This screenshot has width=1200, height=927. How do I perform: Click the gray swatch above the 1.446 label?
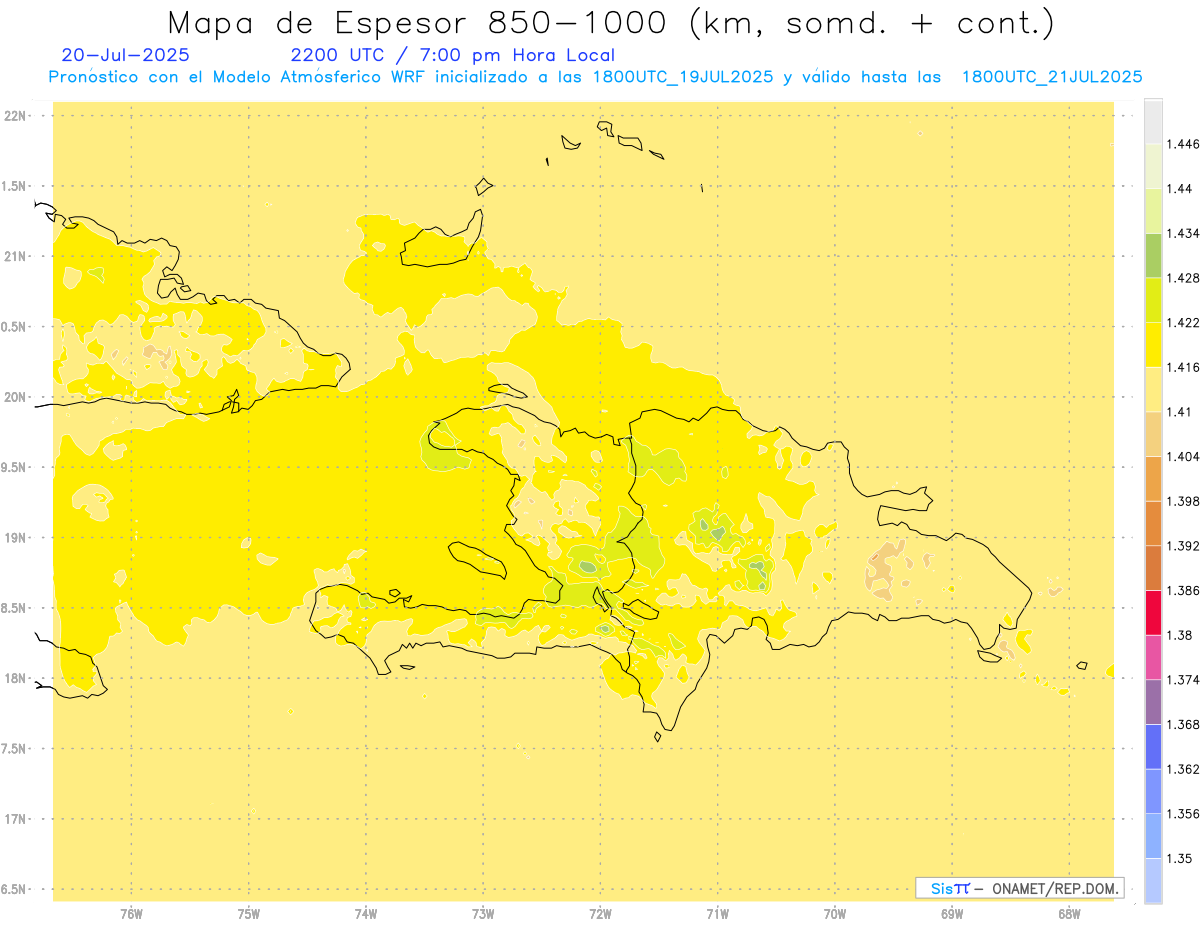tap(1153, 122)
